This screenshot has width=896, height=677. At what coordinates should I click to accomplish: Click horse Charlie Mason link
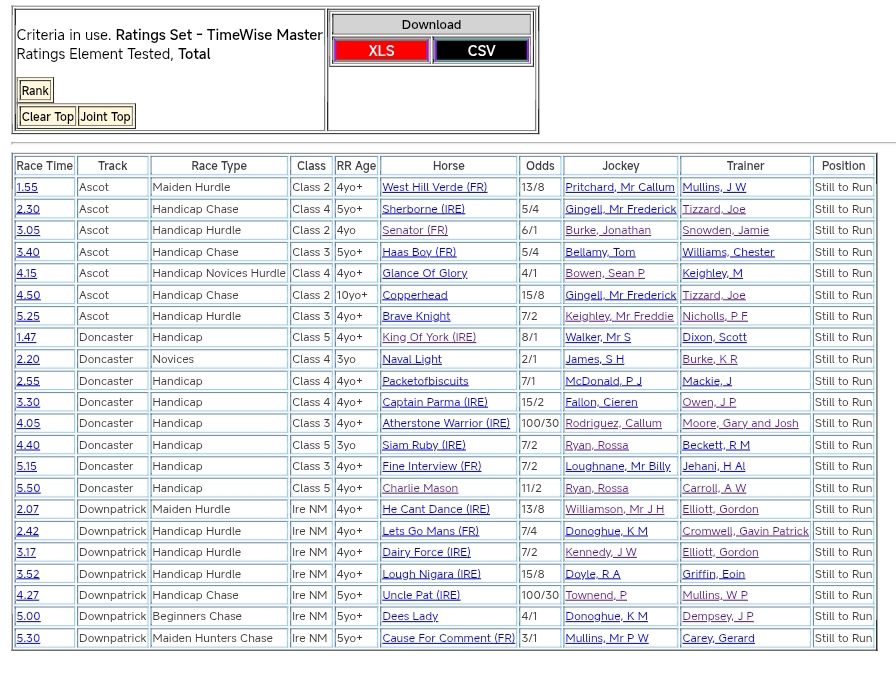pyautogui.click(x=420, y=489)
